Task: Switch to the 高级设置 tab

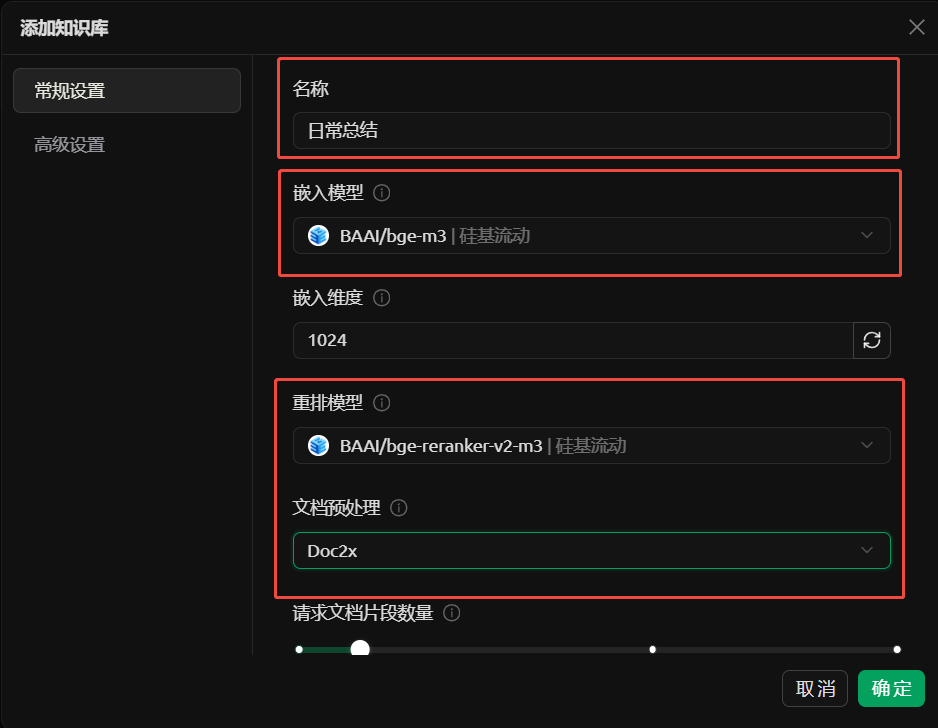Action: (x=127, y=144)
